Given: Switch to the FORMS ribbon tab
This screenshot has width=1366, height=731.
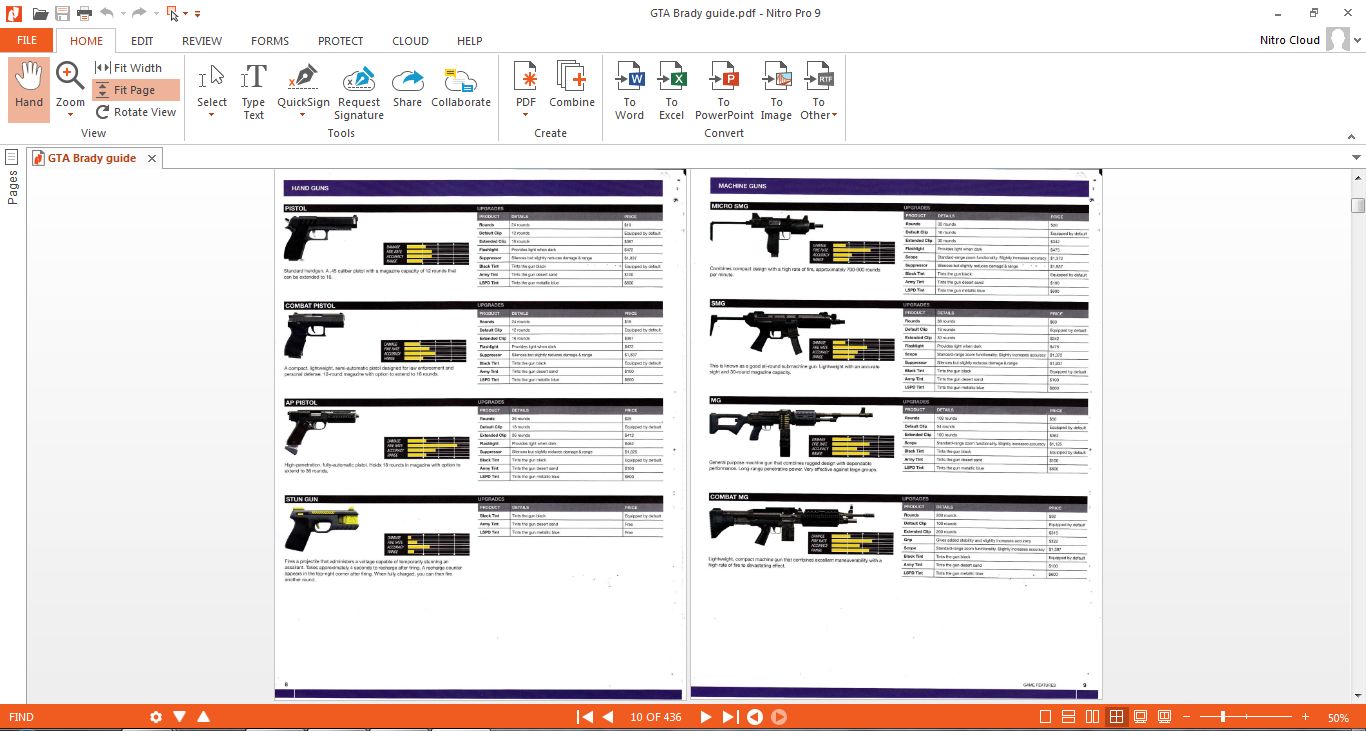Looking at the screenshot, I should [x=270, y=41].
